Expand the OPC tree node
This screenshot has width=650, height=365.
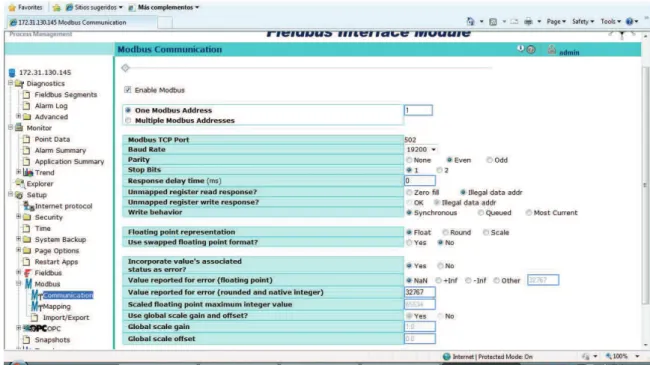(x=18, y=328)
